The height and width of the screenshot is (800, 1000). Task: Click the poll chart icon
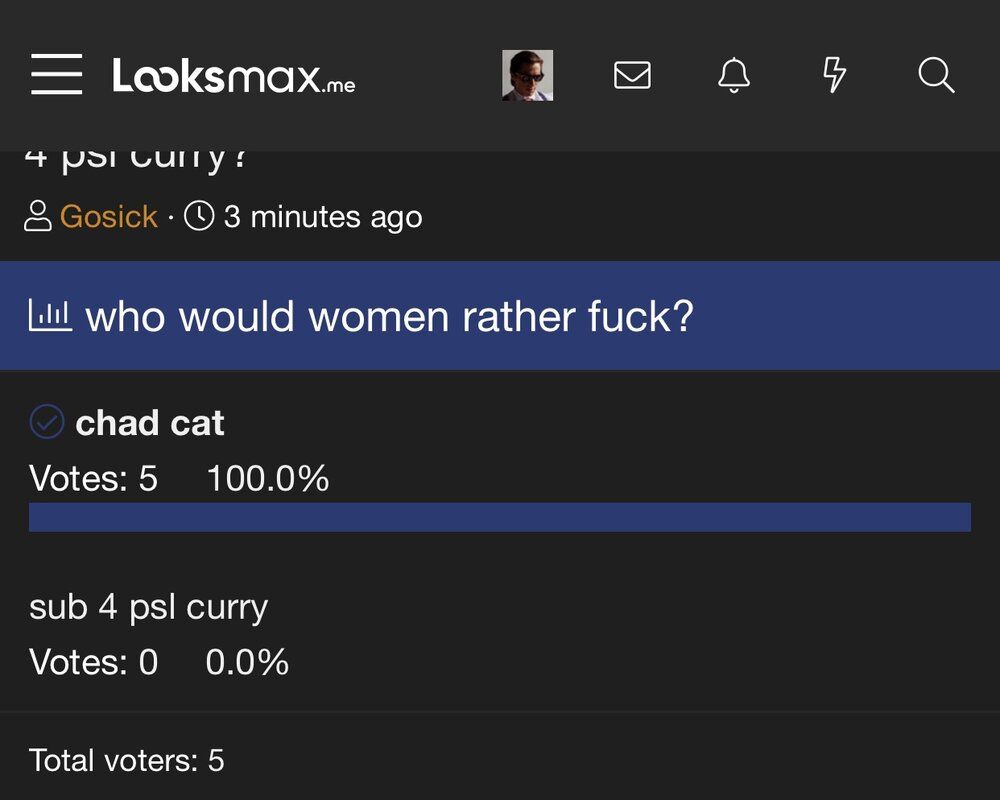(50, 315)
